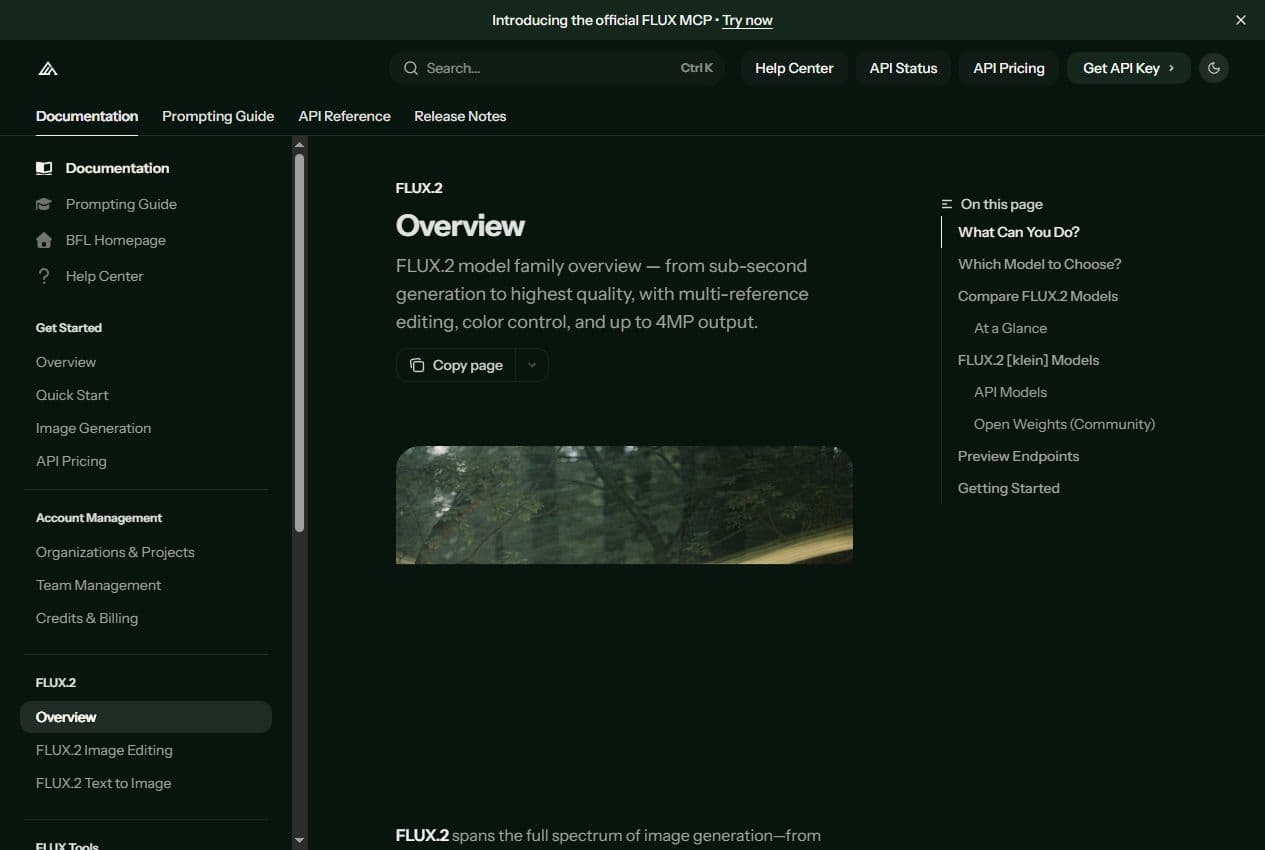Screen dimensions: 1265x850
Task: Open Overview under Get Started
Action: [66, 362]
